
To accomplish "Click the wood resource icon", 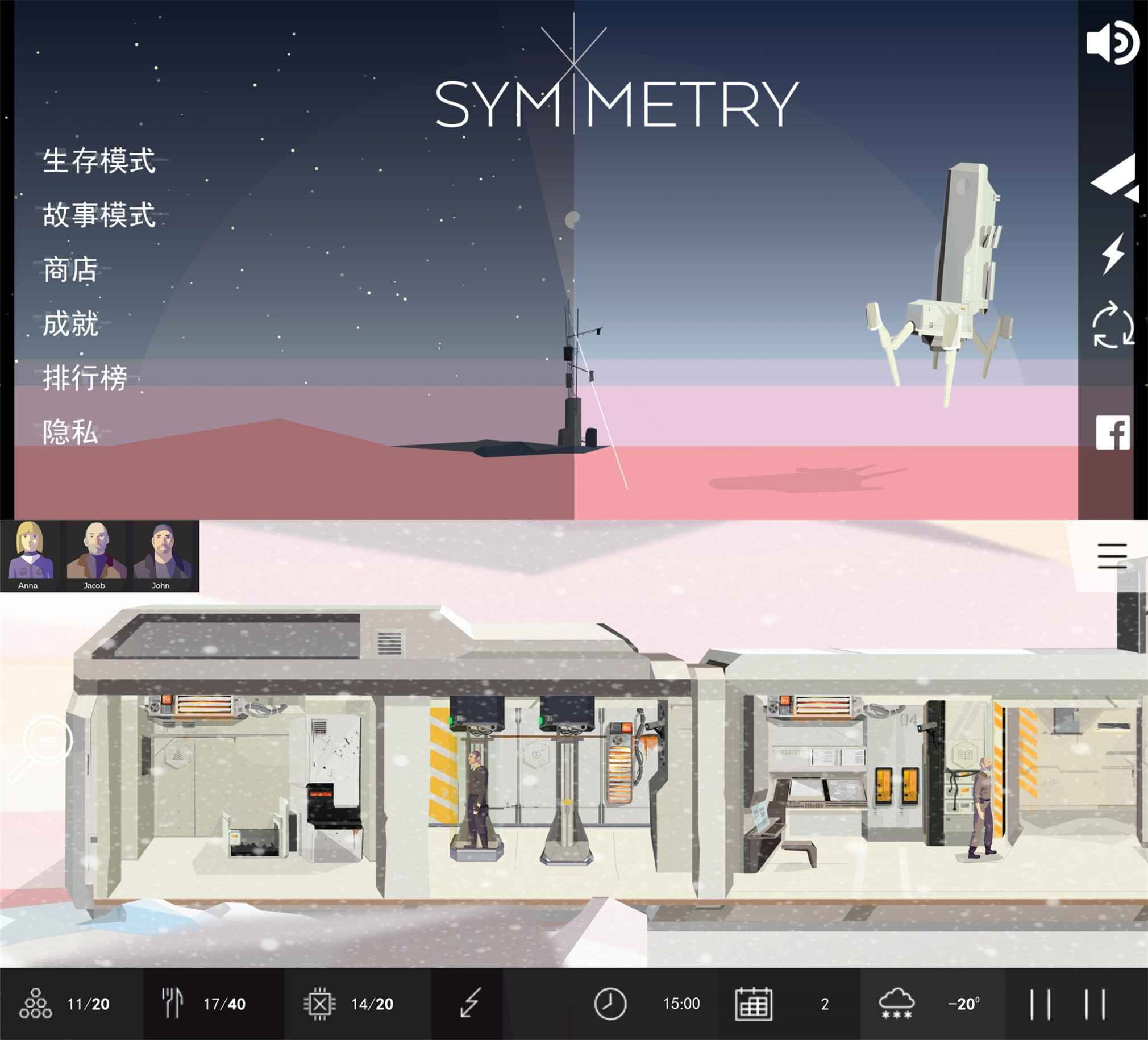I will point(35,1004).
